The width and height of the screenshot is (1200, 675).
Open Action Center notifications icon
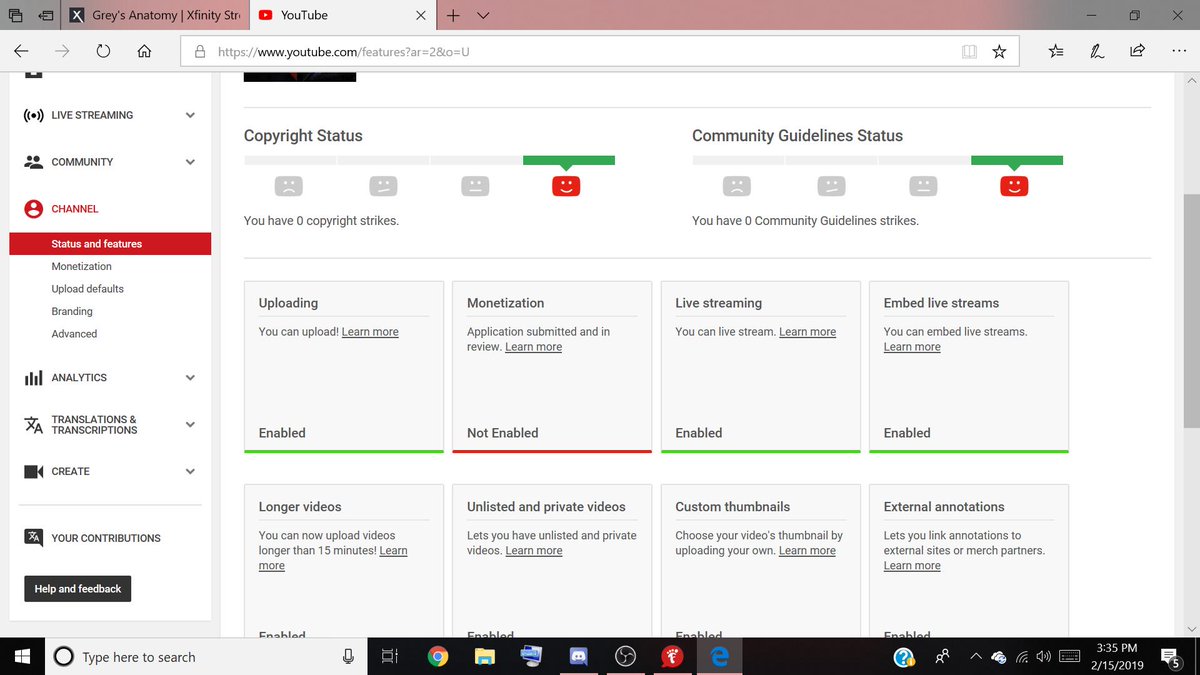[1171, 657]
